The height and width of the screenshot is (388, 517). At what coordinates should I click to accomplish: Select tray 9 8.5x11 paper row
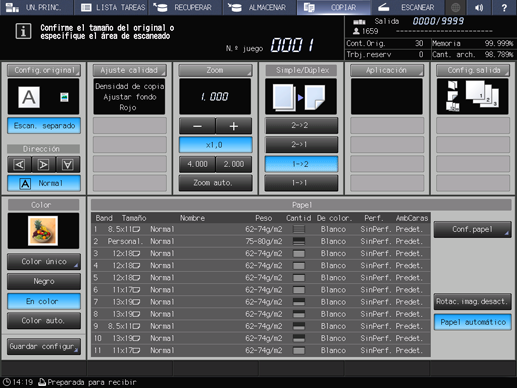tap(261, 326)
